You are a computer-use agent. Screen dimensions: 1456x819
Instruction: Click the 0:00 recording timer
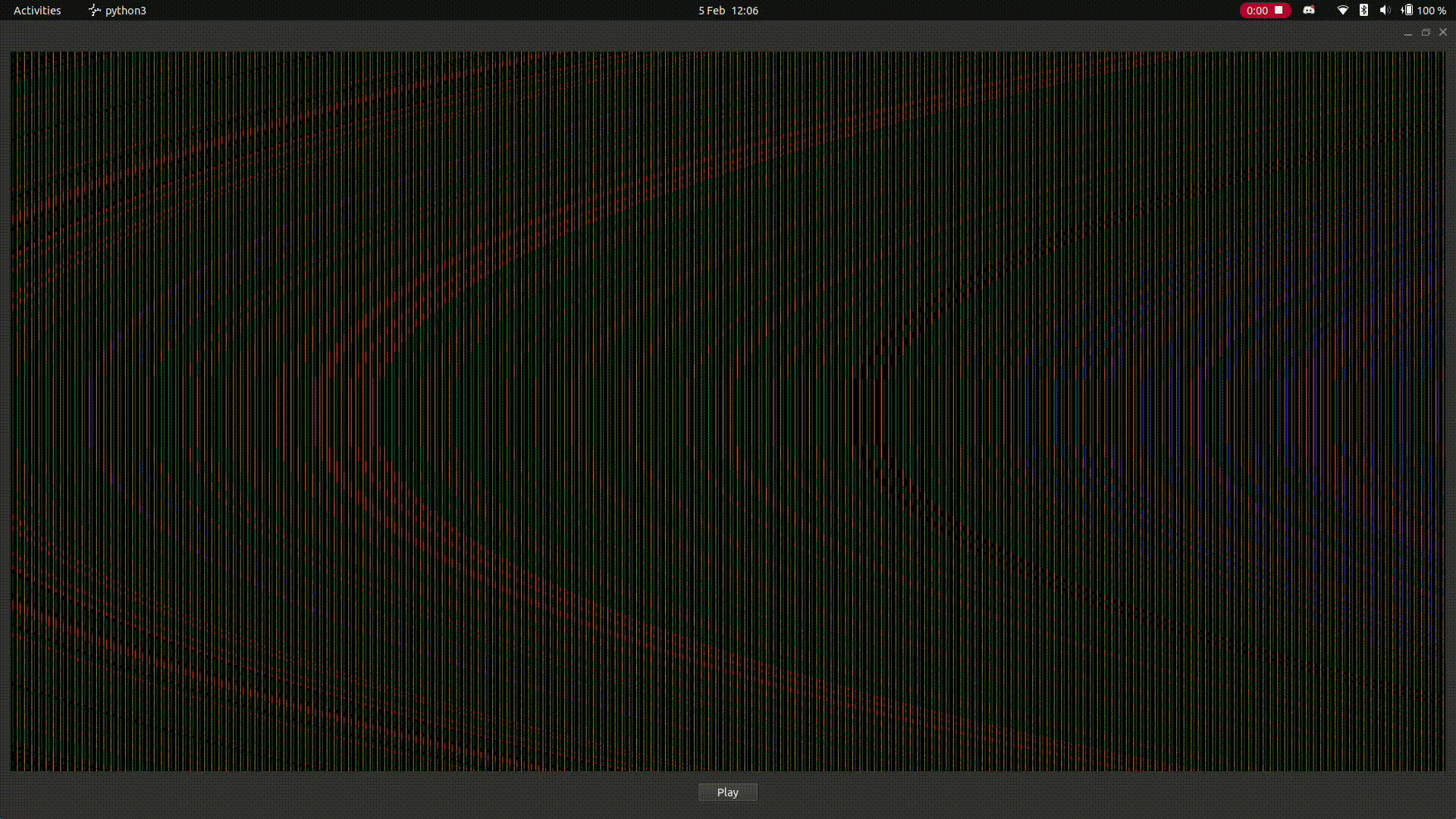point(1257,10)
